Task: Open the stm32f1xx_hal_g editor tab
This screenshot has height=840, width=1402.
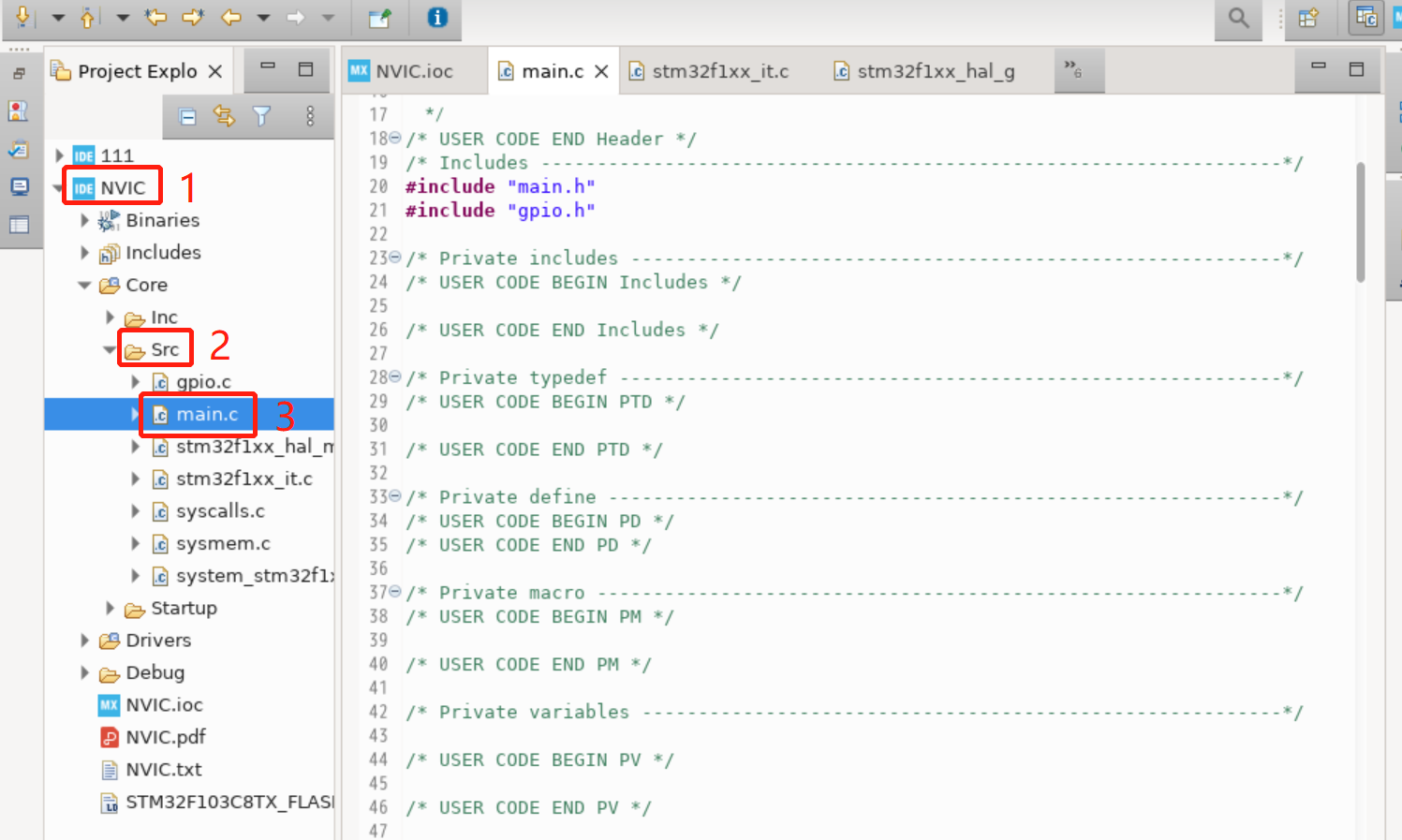Action: coord(924,71)
